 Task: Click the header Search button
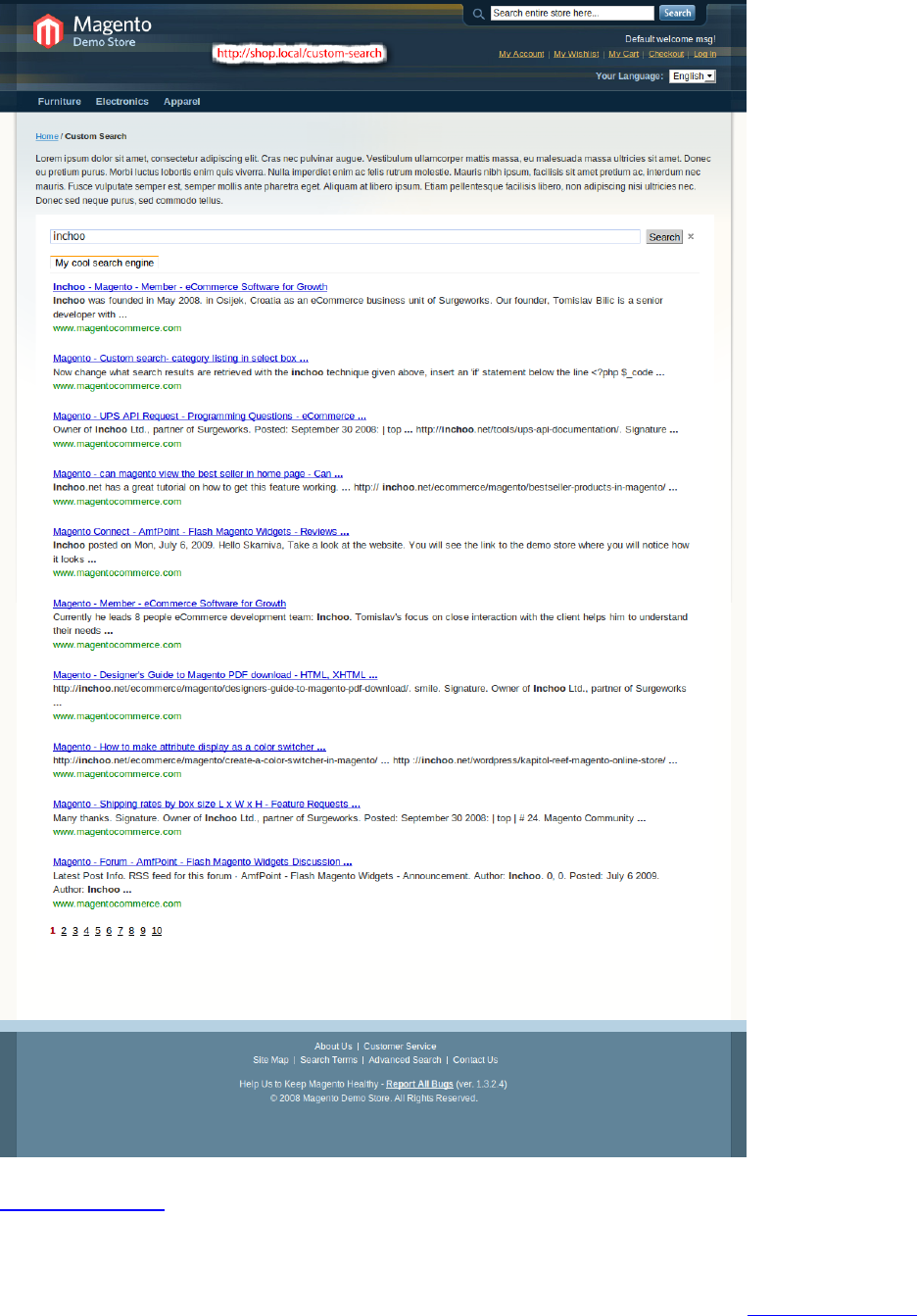(x=677, y=13)
